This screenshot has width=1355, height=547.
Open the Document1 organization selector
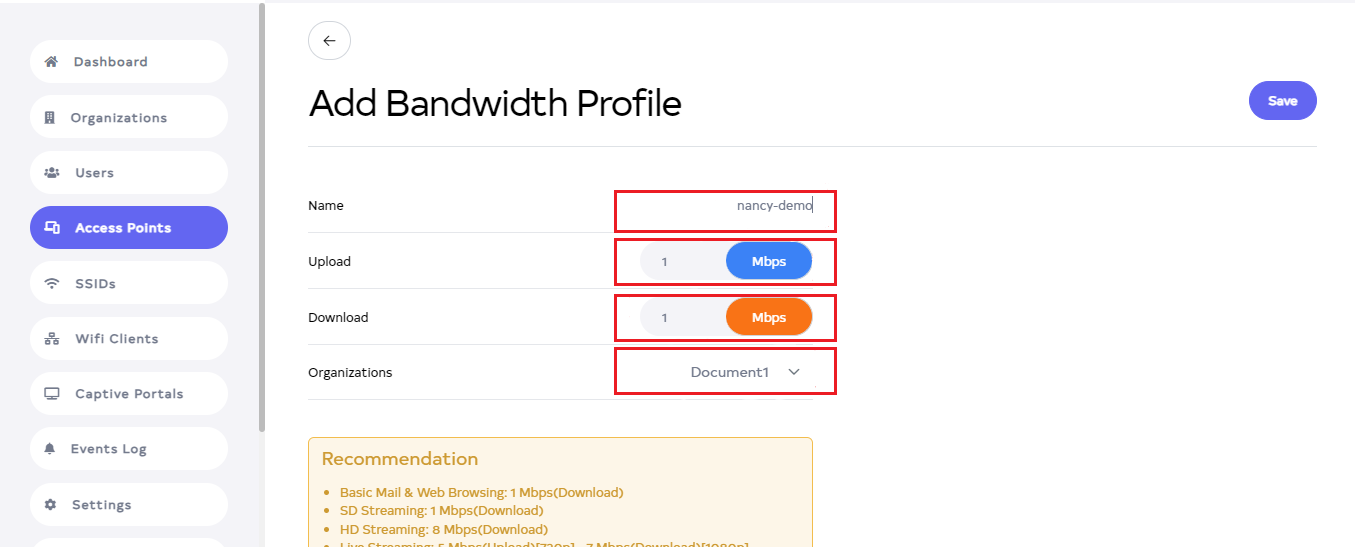tap(729, 372)
